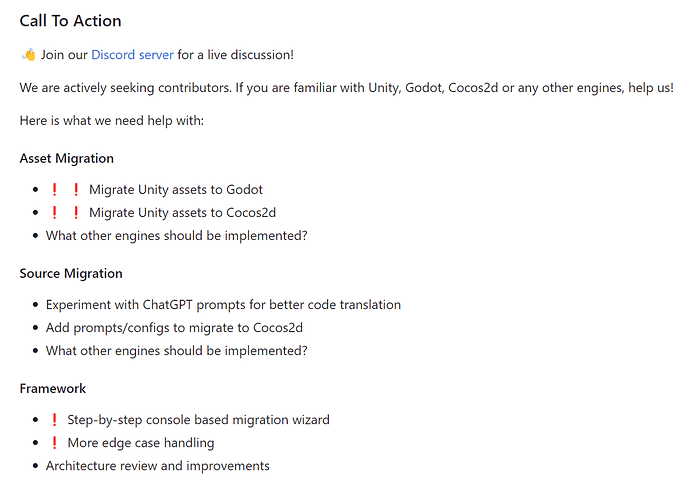The image size is (690, 485).
Task: Click 'Experiment with ChatGPT prompts' list item
Action: pos(223,305)
